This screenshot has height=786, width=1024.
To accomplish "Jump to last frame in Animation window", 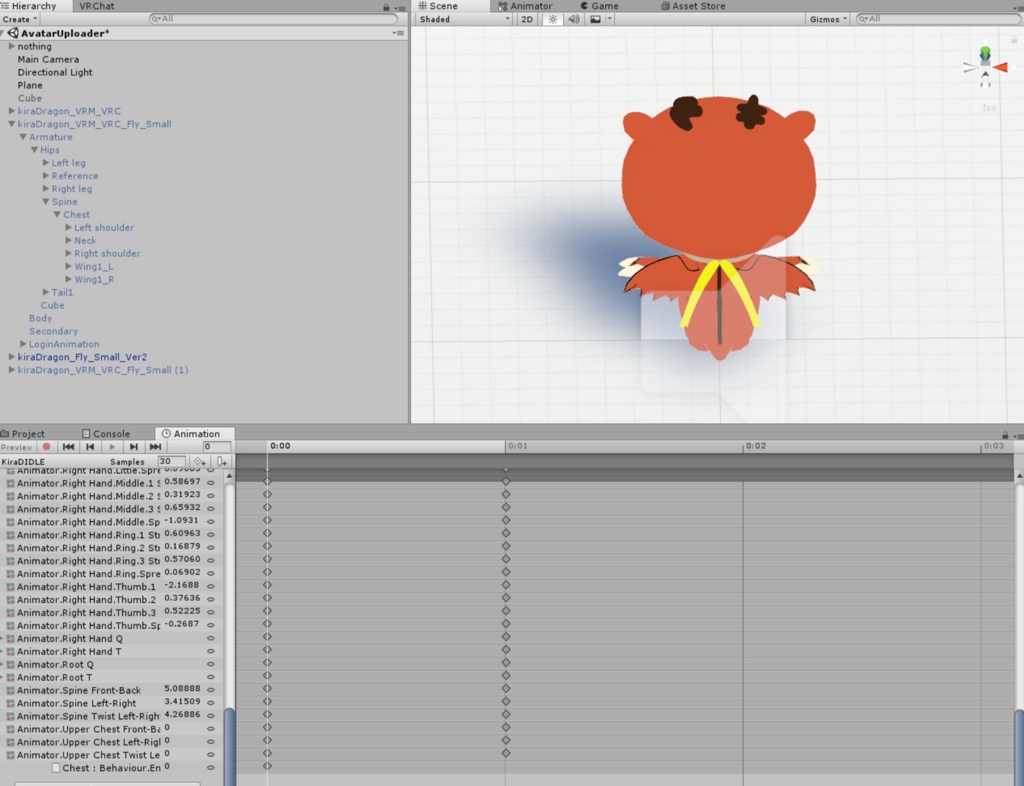I will click(x=155, y=446).
